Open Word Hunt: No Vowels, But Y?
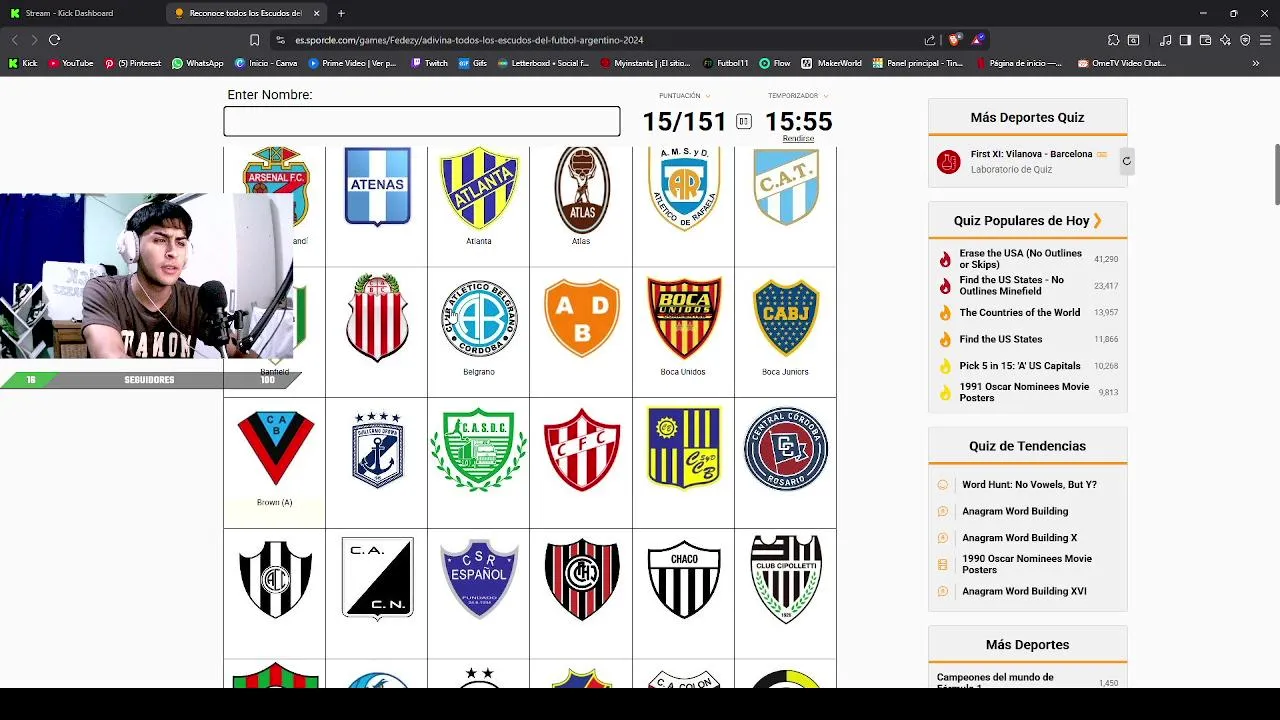 (1029, 484)
